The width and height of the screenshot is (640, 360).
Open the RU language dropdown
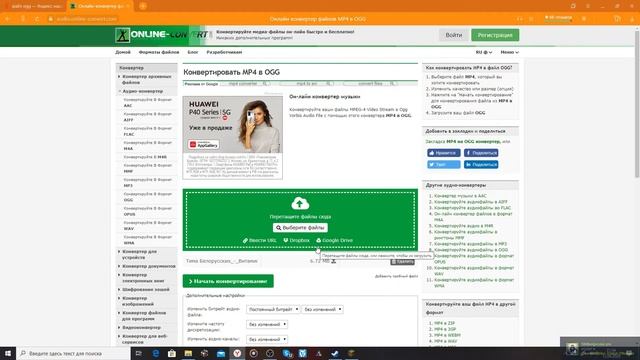[484, 52]
